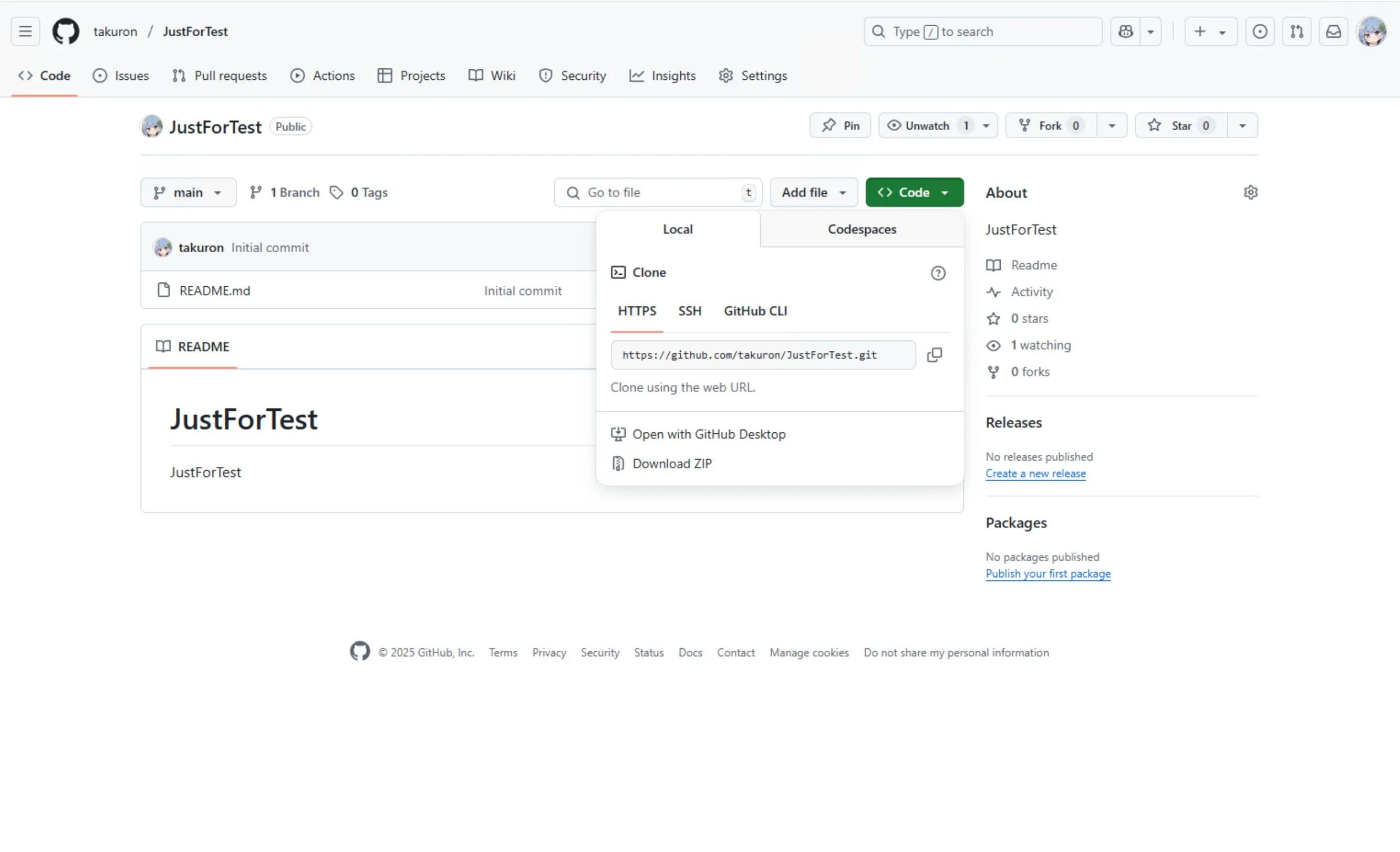This screenshot has width=1400, height=852.
Task: Open the user avatar menu
Action: pyautogui.click(x=1372, y=31)
